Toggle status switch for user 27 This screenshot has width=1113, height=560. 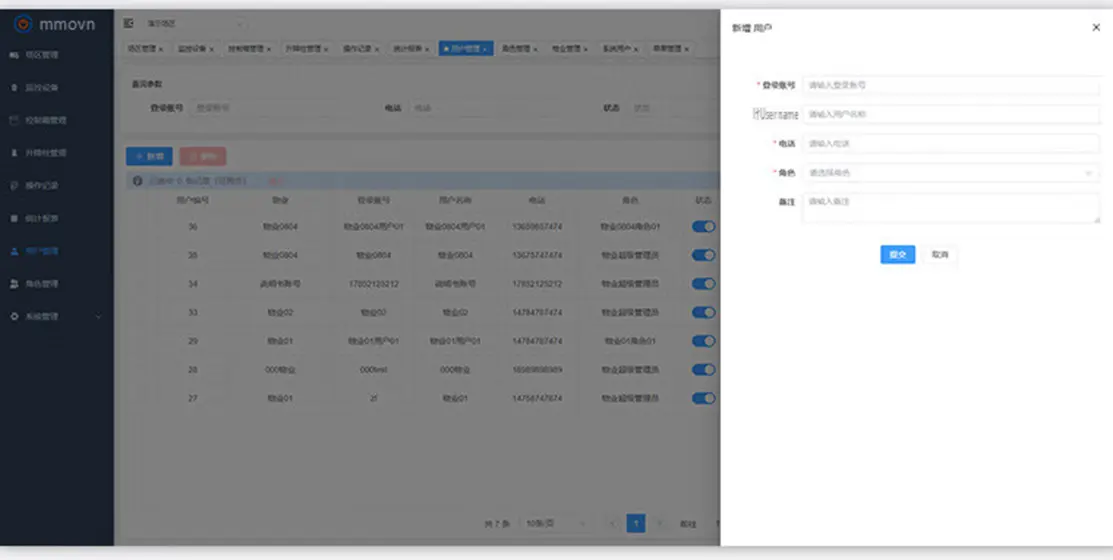pos(704,398)
